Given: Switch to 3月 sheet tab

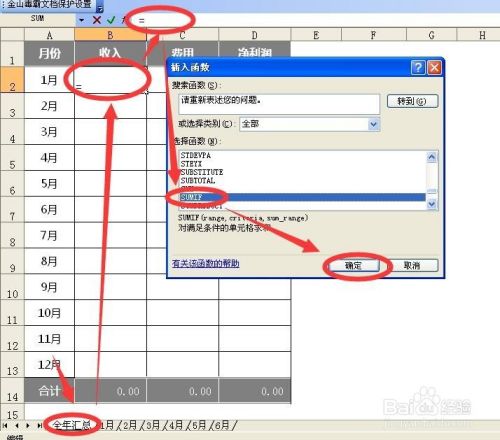Looking at the screenshot, I should tap(153, 425).
